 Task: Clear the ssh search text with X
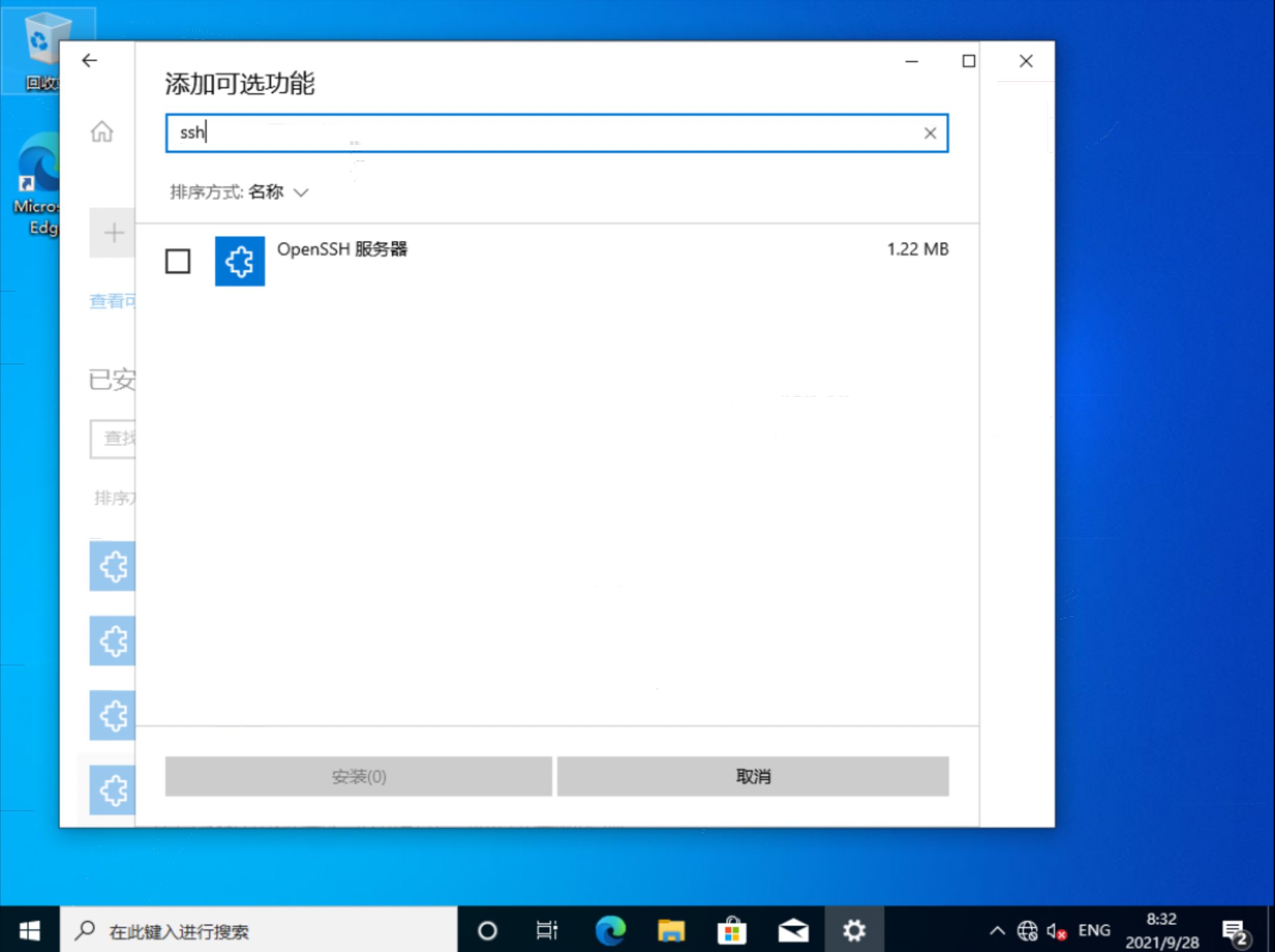pos(930,133)
